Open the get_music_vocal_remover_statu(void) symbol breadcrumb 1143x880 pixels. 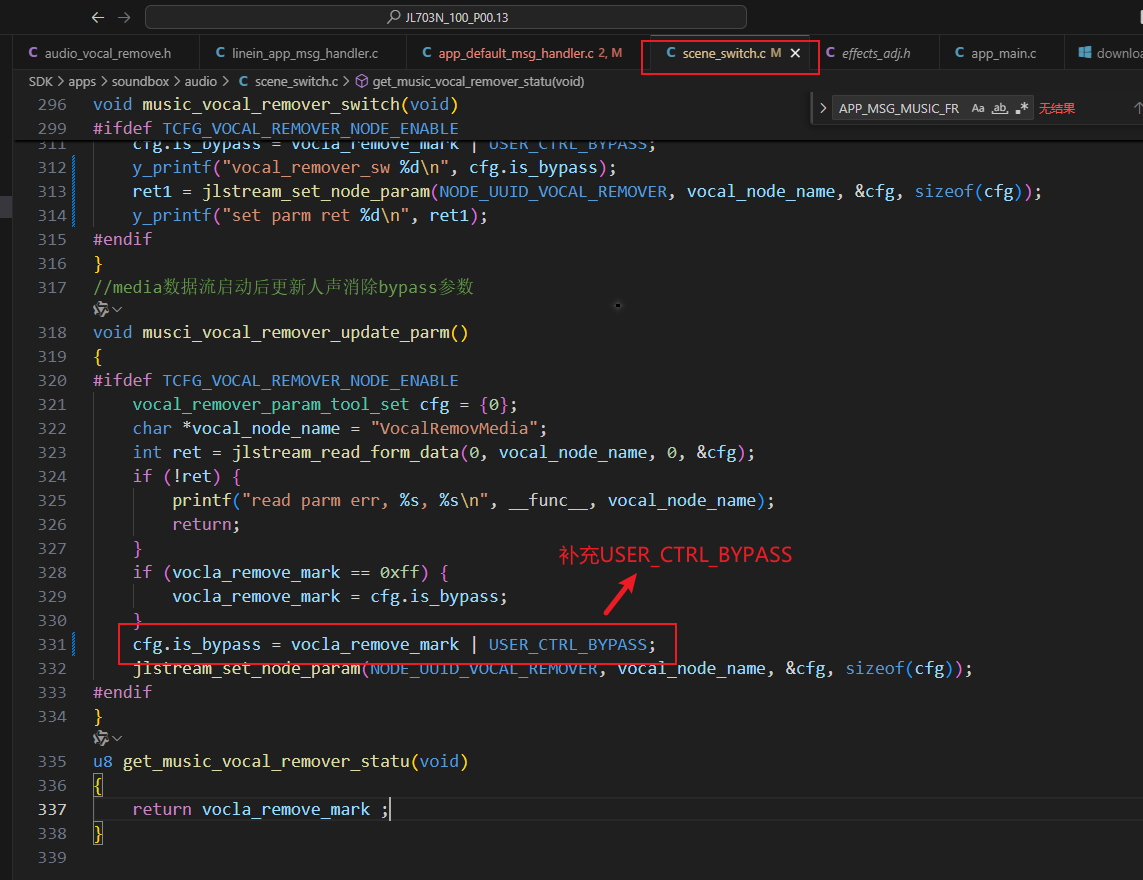tap(470, 82)
